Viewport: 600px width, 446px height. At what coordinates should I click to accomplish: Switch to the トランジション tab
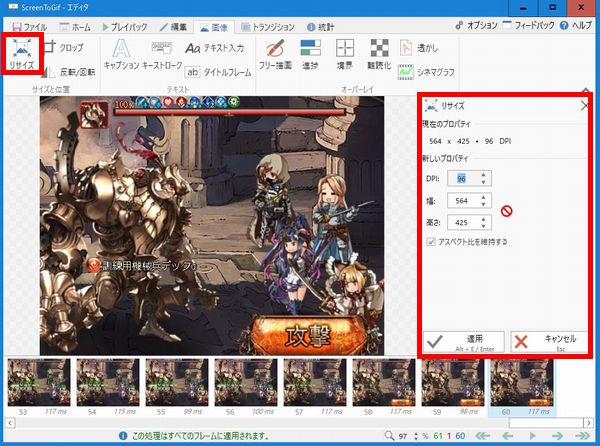coord(267,27)
